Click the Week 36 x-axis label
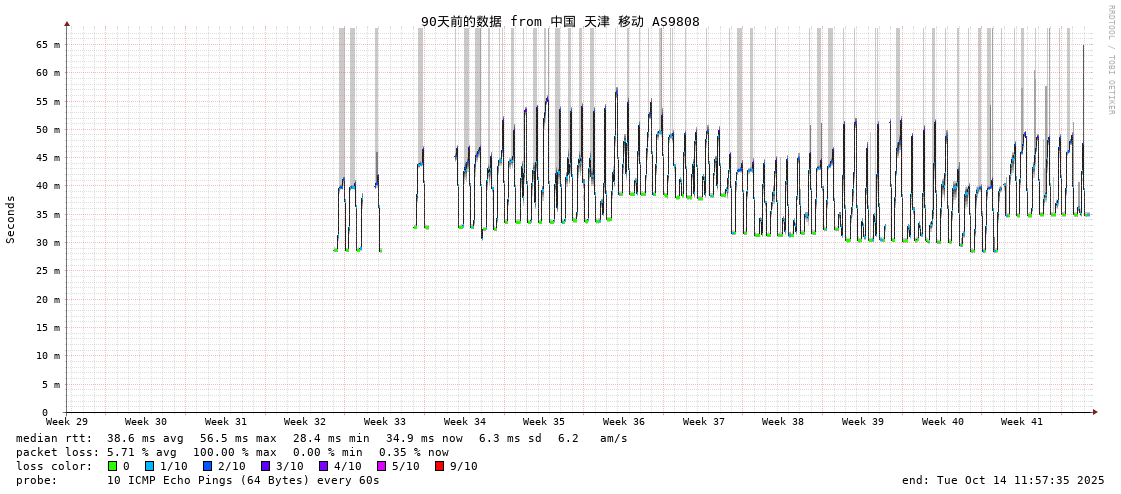 [x=624, y=422]
